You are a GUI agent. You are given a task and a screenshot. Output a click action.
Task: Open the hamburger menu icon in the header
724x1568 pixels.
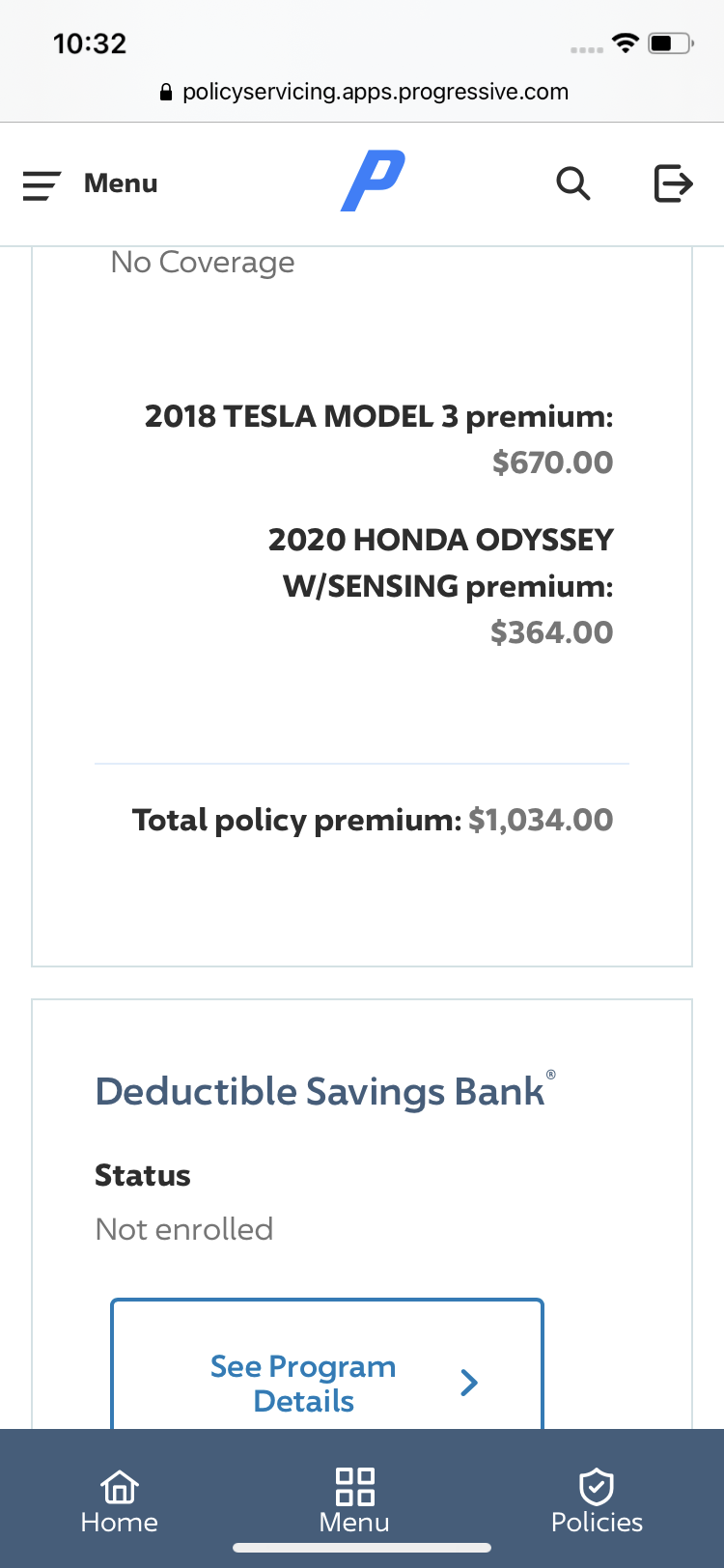(x=42, y=184)
